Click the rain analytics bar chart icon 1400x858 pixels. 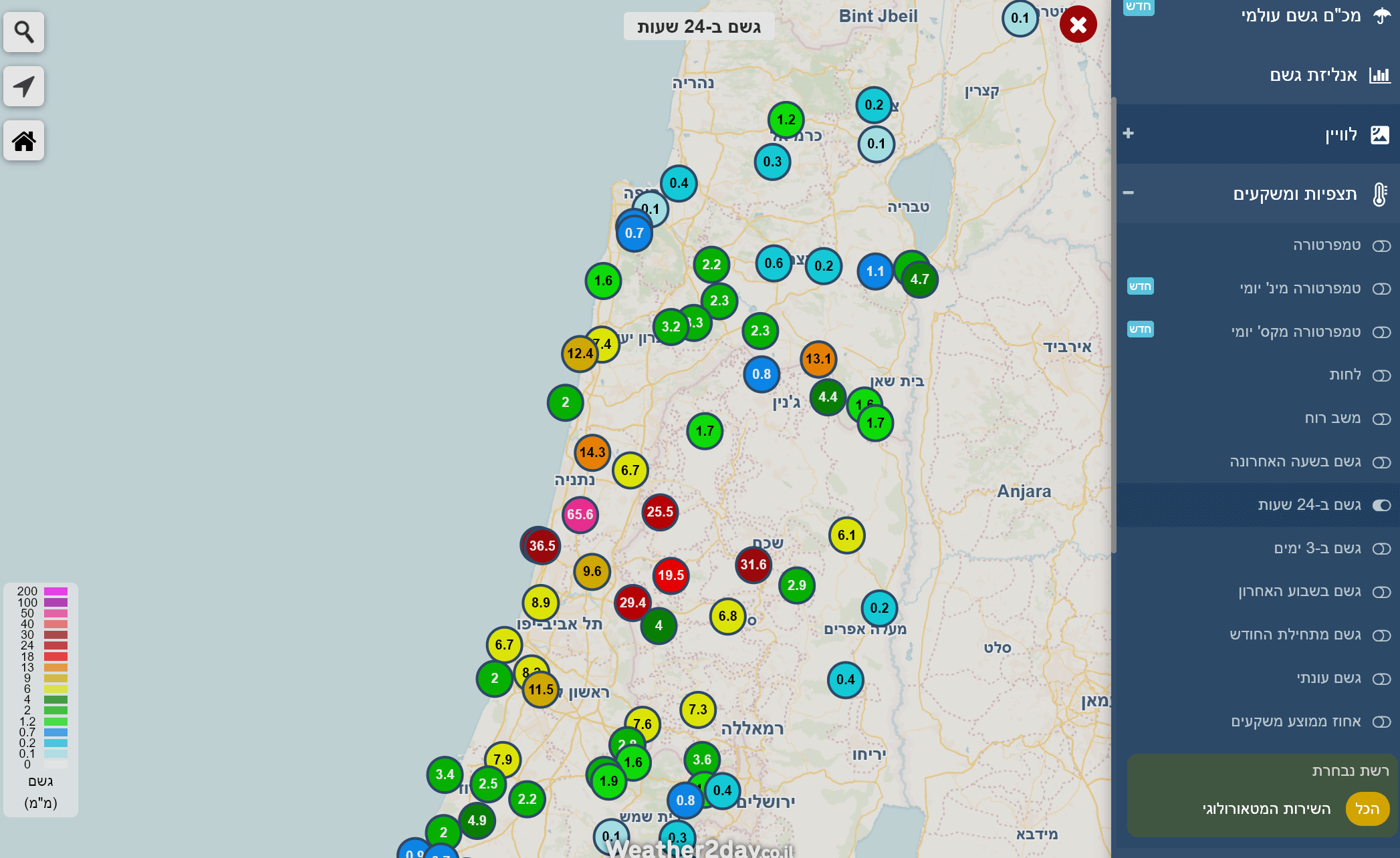[x=1380, y=75]
